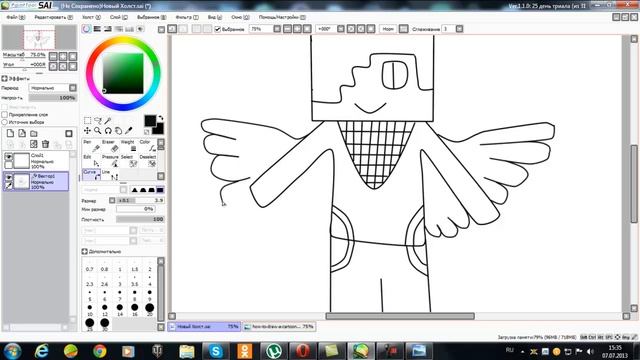This screenshot has width=640, height=360.
Task: Pick the magic wand tool
Action: coord(108,120)
